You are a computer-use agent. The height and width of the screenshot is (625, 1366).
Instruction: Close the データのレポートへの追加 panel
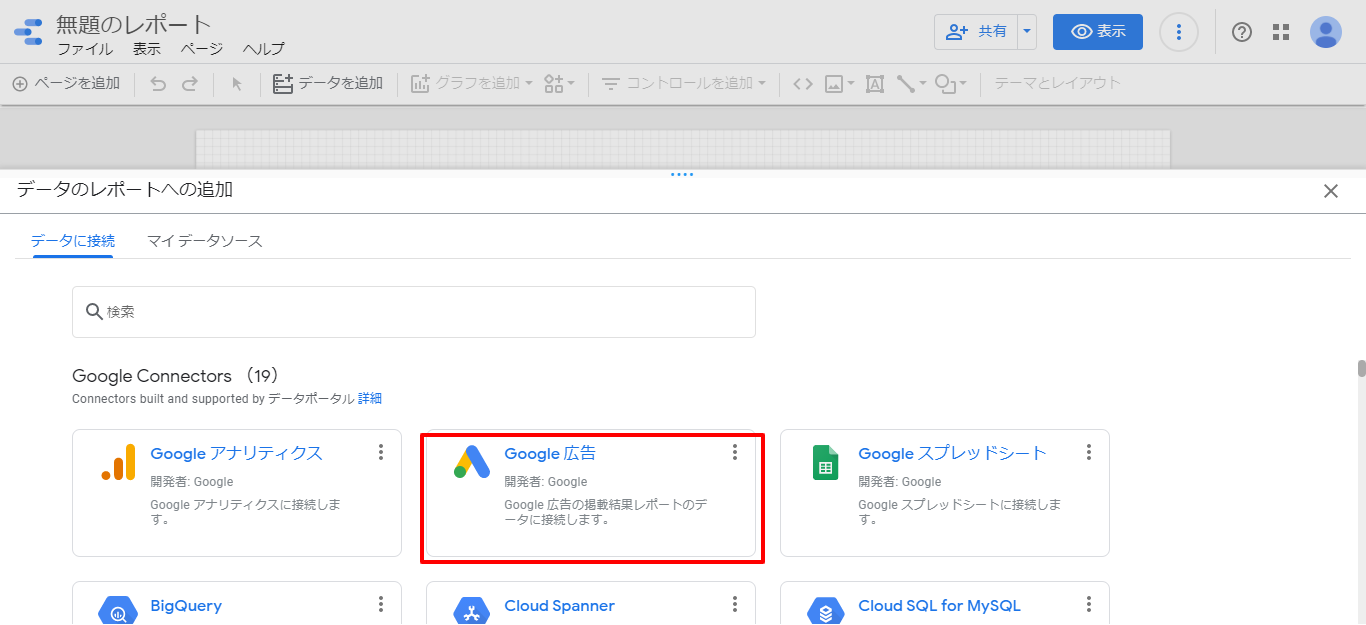1331,191
